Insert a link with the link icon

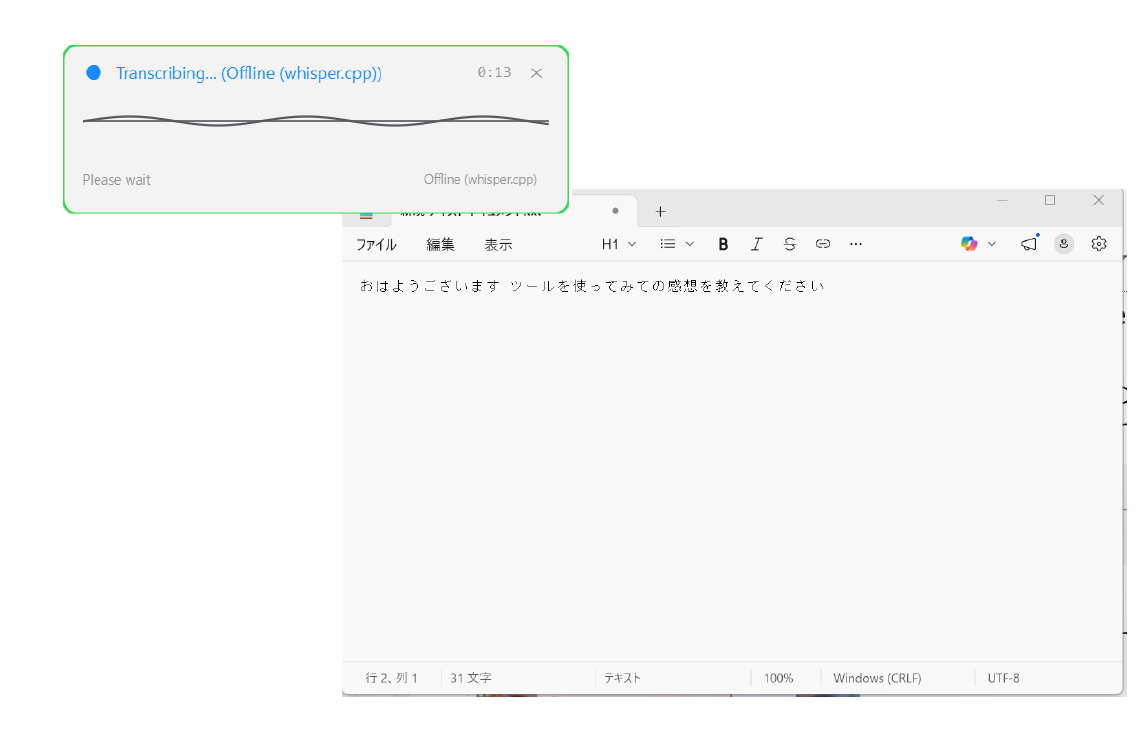coord(823,244)
